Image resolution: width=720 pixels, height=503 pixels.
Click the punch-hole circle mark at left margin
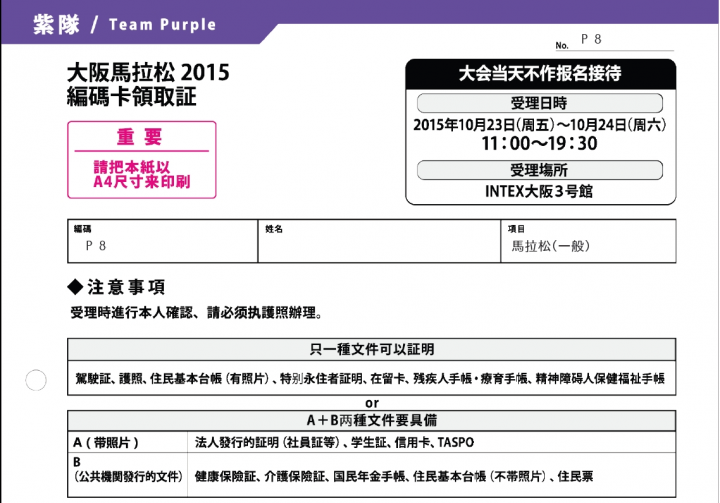click(x=36, y=380)
